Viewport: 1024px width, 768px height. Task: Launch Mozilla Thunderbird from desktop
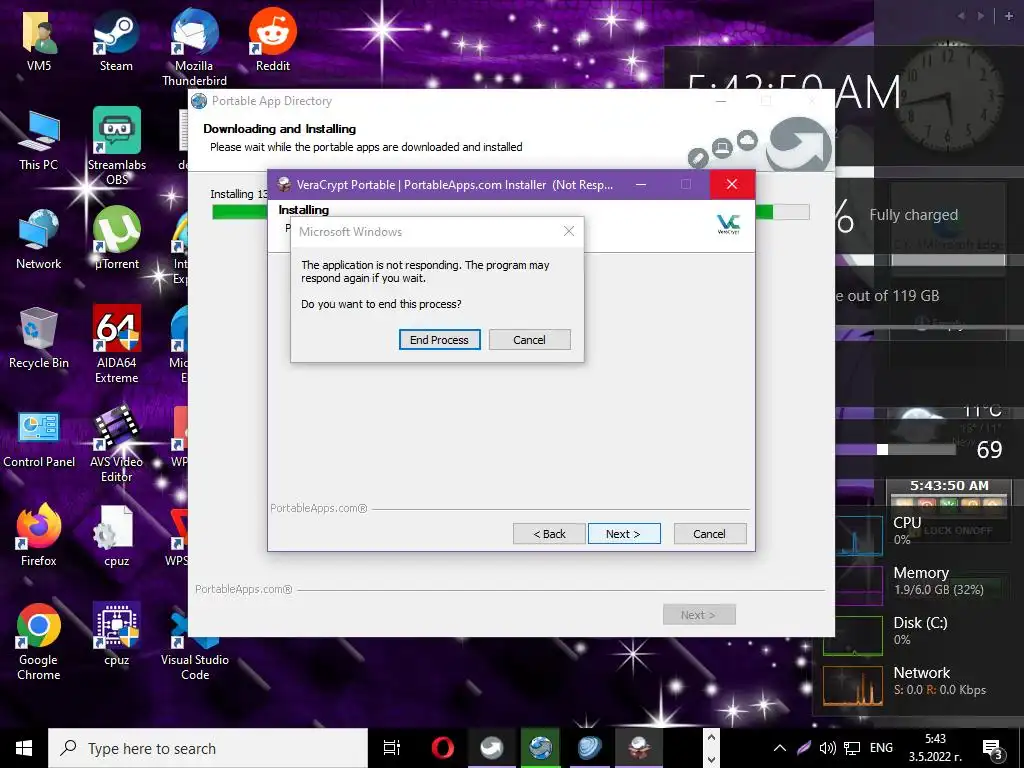[194, 47]
